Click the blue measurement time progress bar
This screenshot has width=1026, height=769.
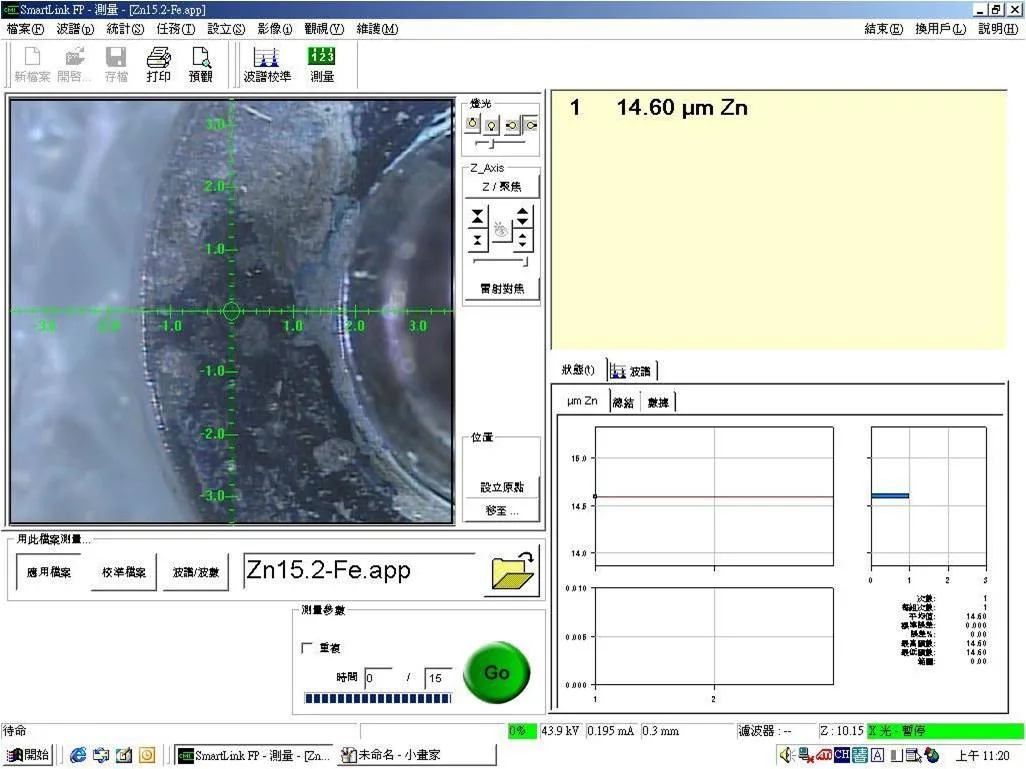click(378, 698)
